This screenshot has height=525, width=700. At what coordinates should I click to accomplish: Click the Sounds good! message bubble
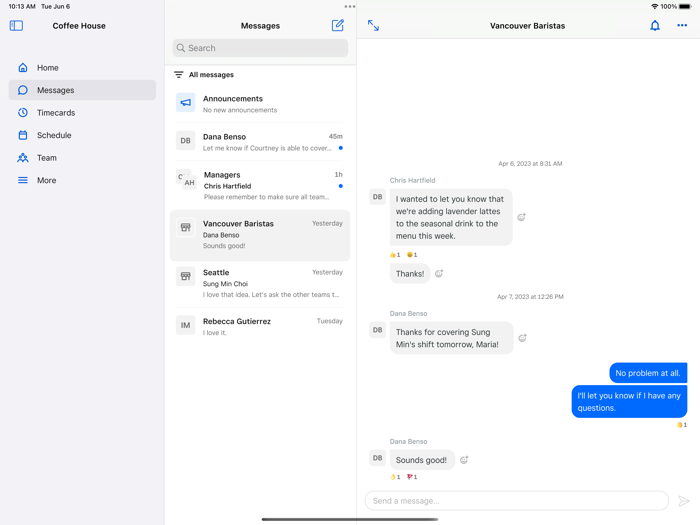coord(421,460)
